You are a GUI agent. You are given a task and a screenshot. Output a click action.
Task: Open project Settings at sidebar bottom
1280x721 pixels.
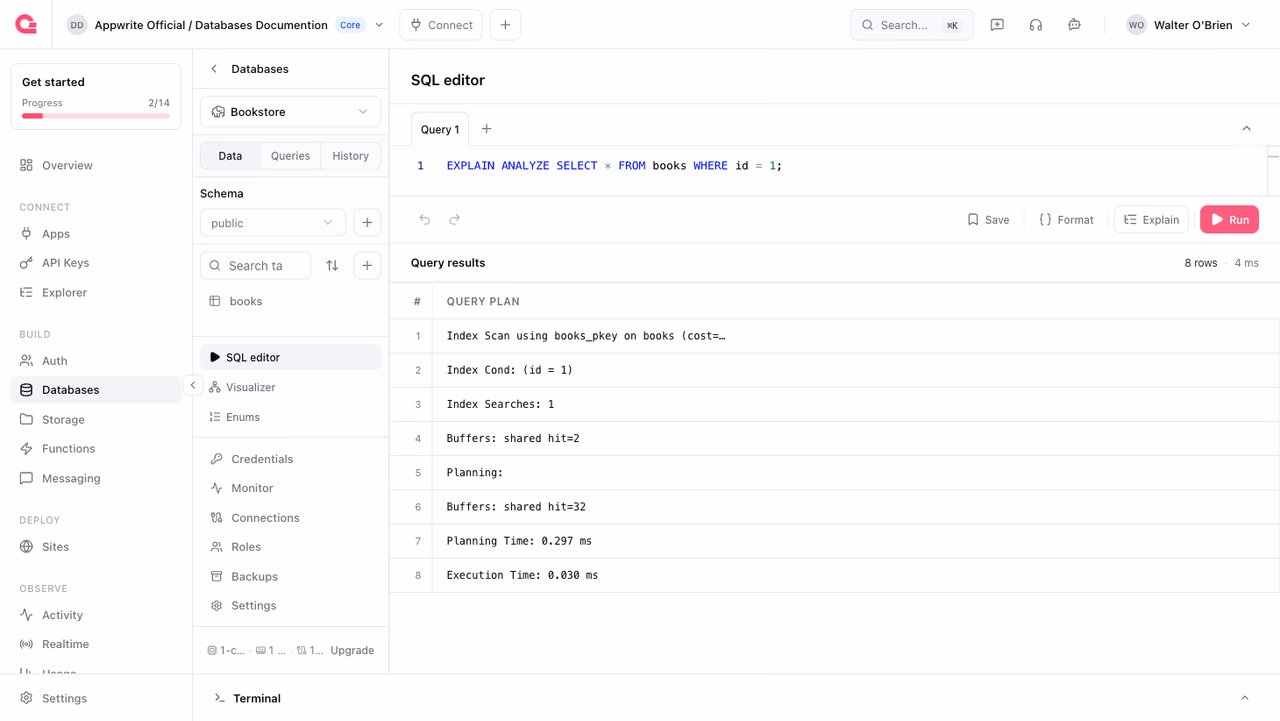[96, 698]
